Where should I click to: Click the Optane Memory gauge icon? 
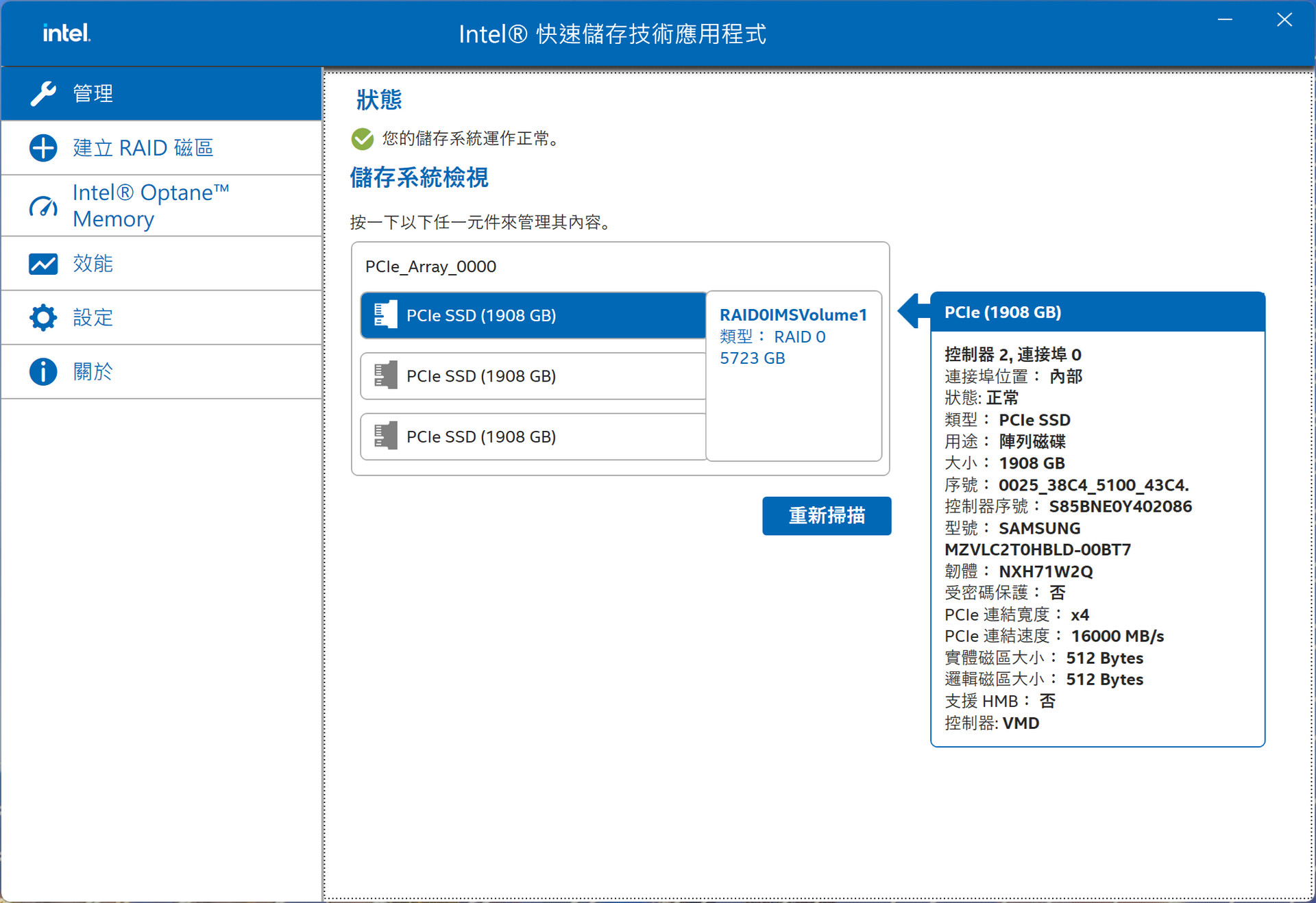click(x=43, y=206)
